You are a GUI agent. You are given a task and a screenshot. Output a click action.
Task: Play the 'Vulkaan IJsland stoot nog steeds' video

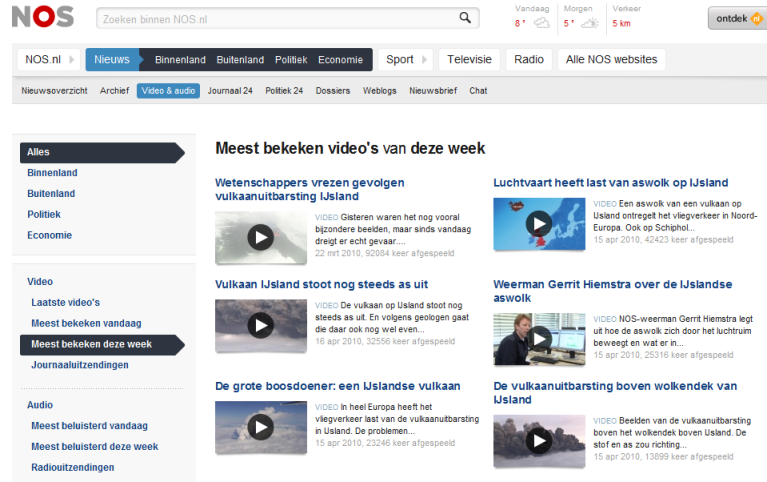click(x=261, y=326)
